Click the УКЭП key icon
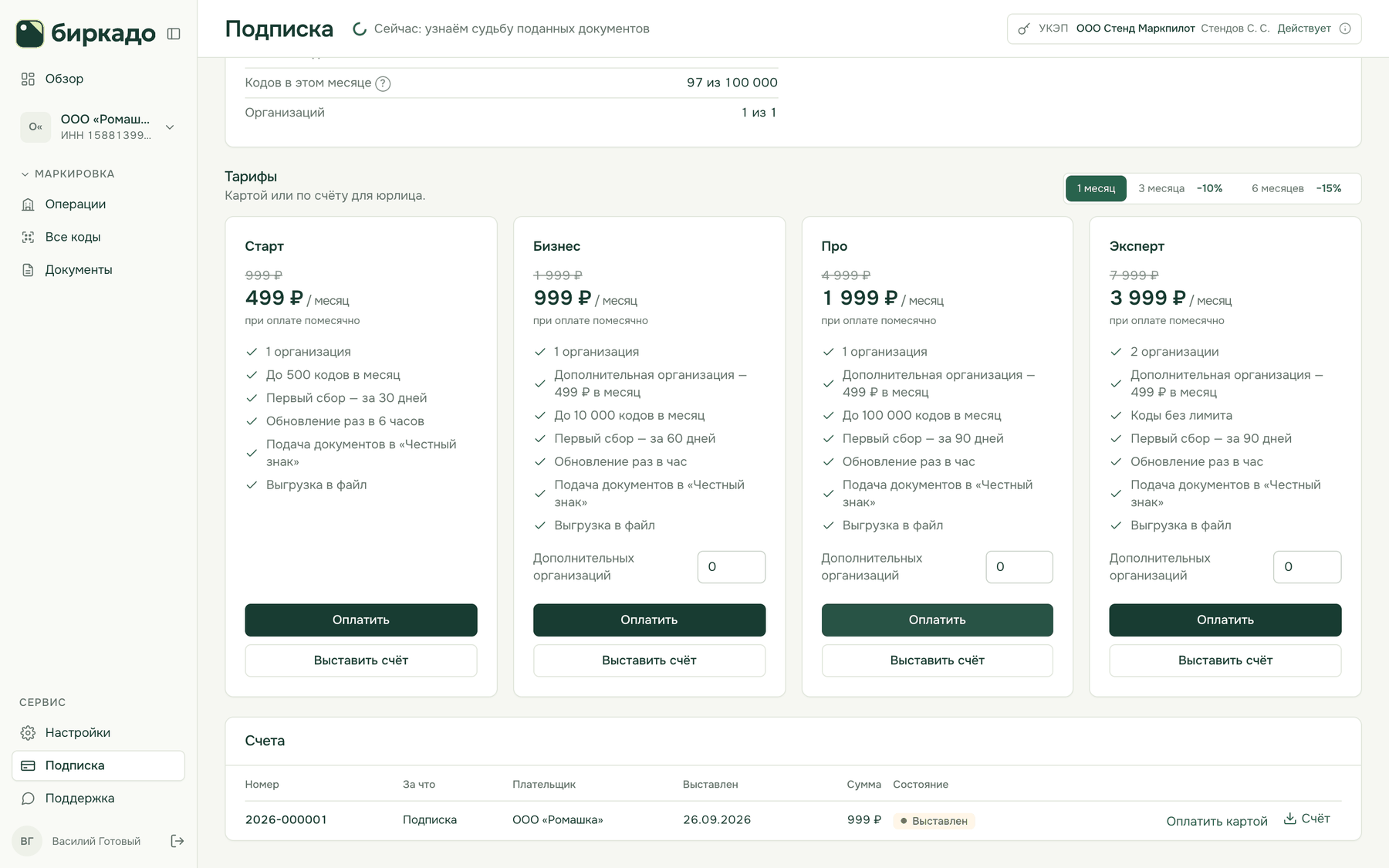 point(1023,29)
